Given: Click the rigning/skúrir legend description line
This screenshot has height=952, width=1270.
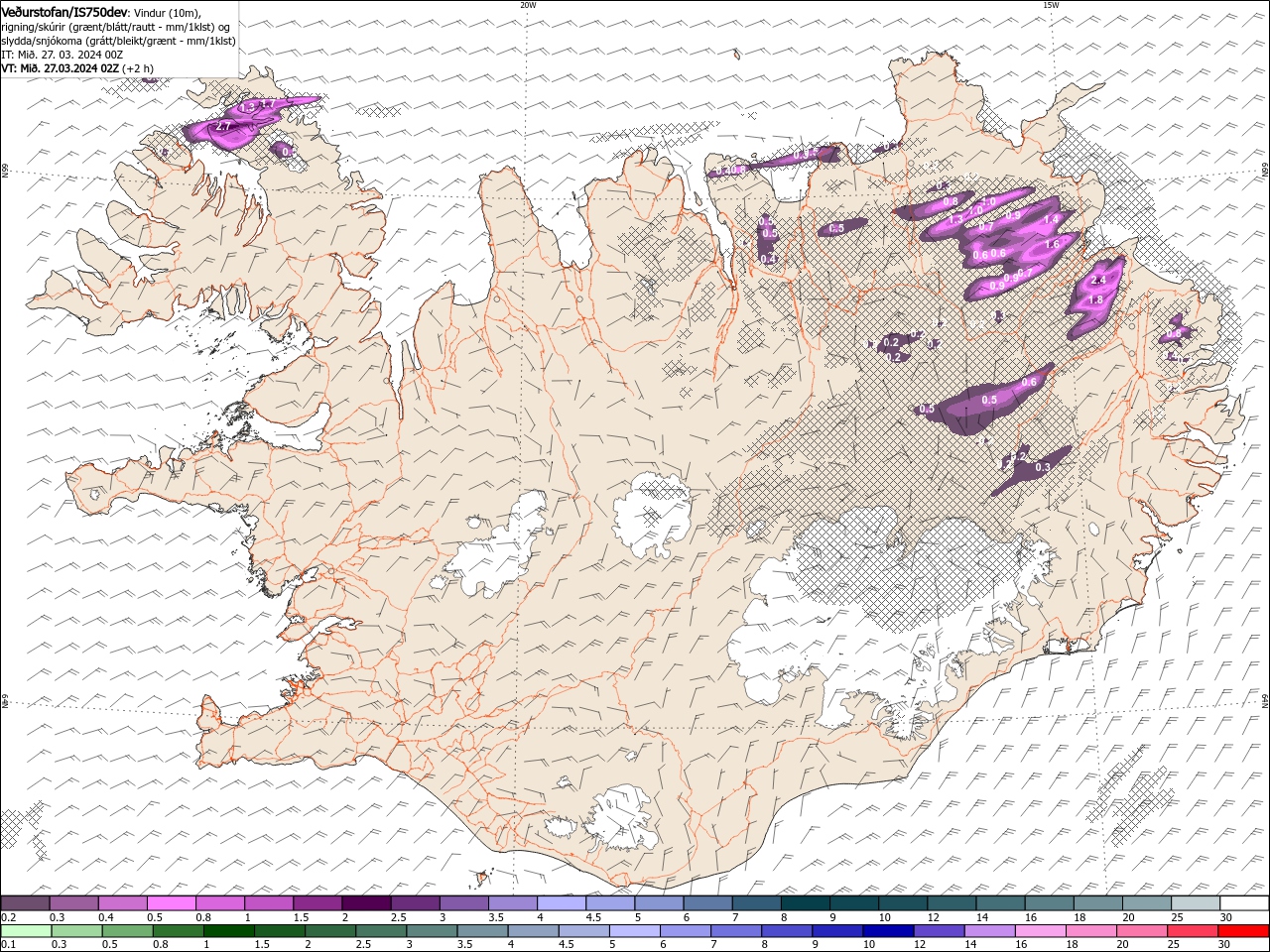Looking at the screenshot, I should (x=116, y=26).
